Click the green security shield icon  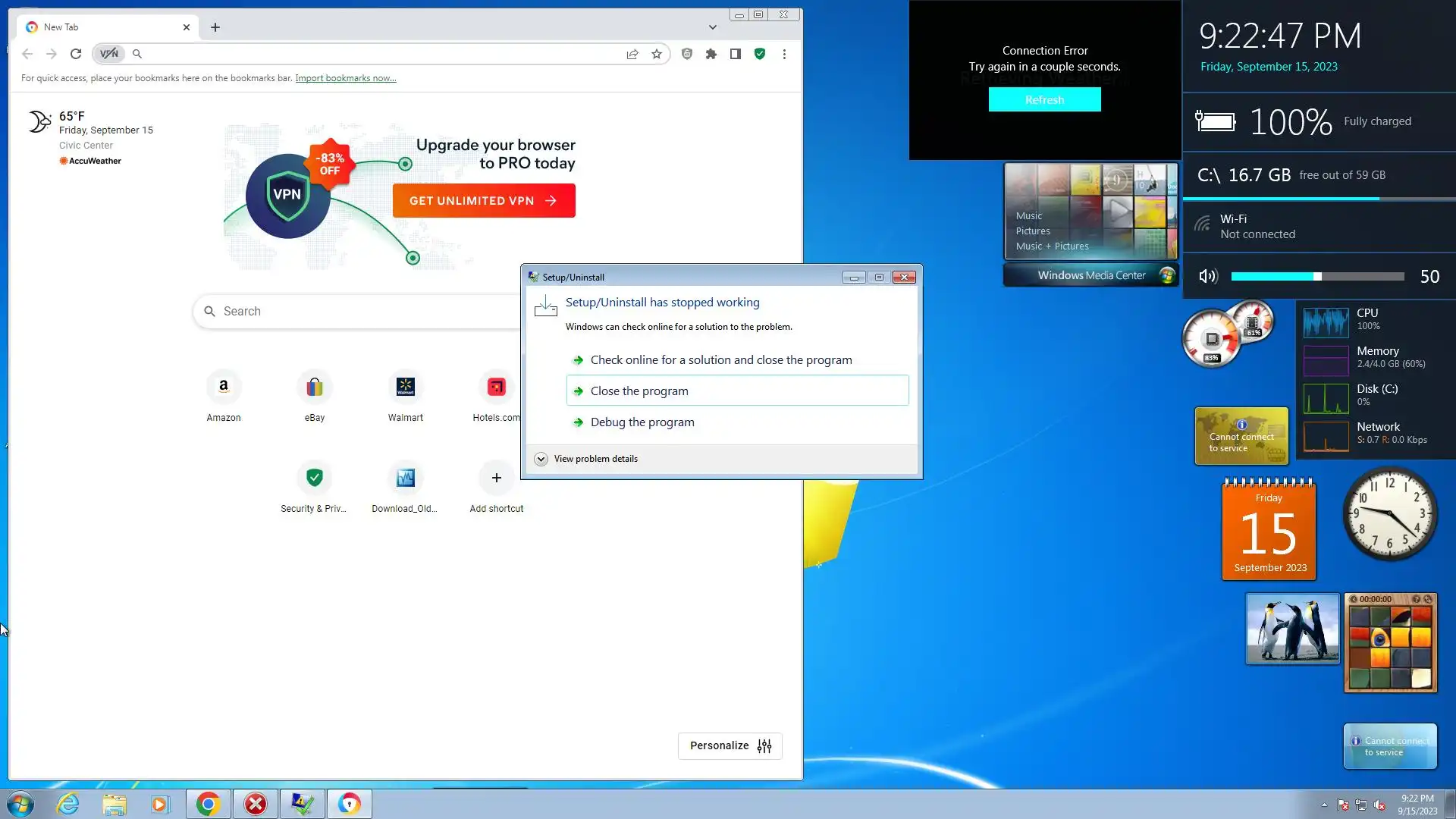[759, 54]
